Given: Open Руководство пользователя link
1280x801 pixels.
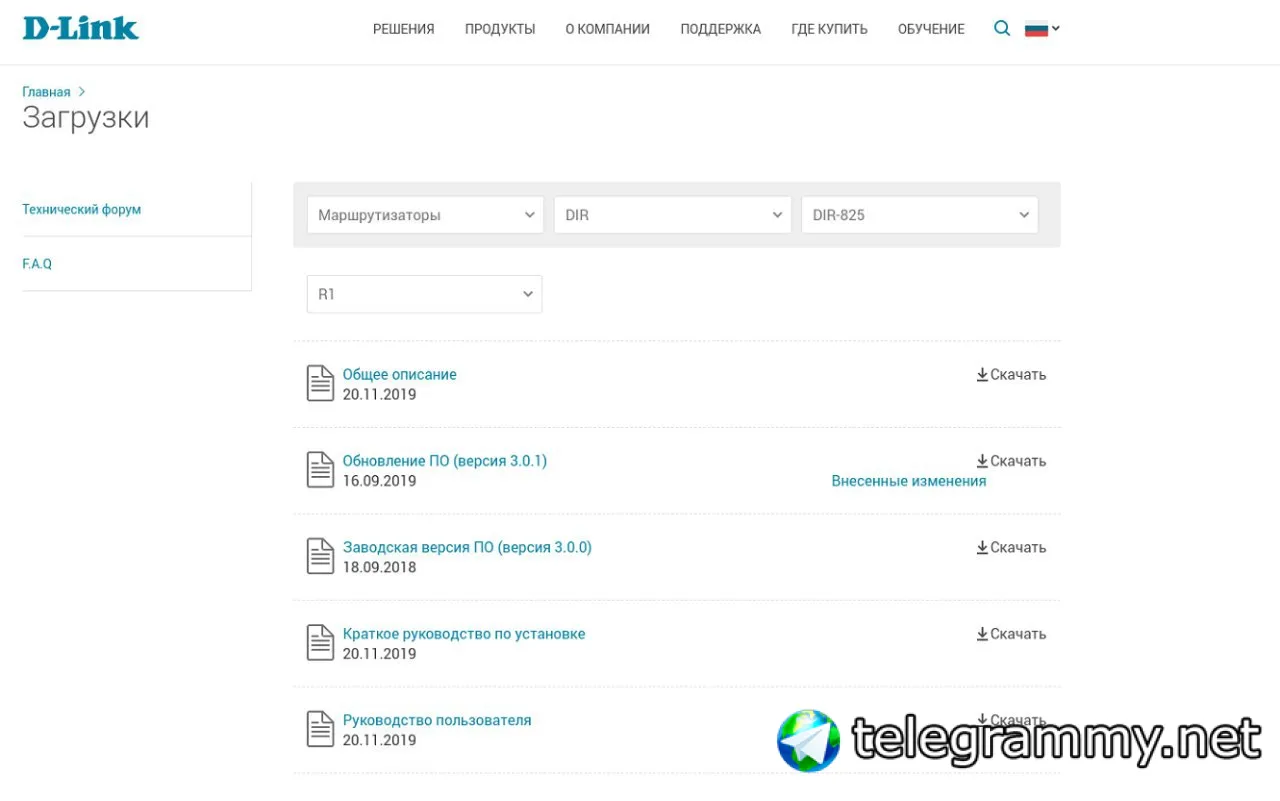Looking at the screenshot, I should 437,720.
